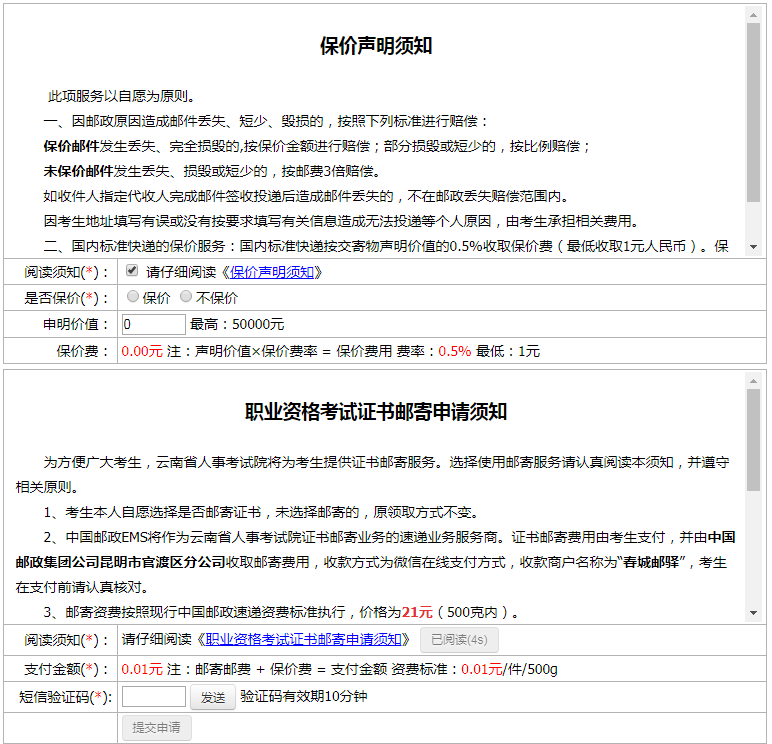Open the 职业资格考试证书邮寄申请须知 hyperlink

click(x=303, y=639)
